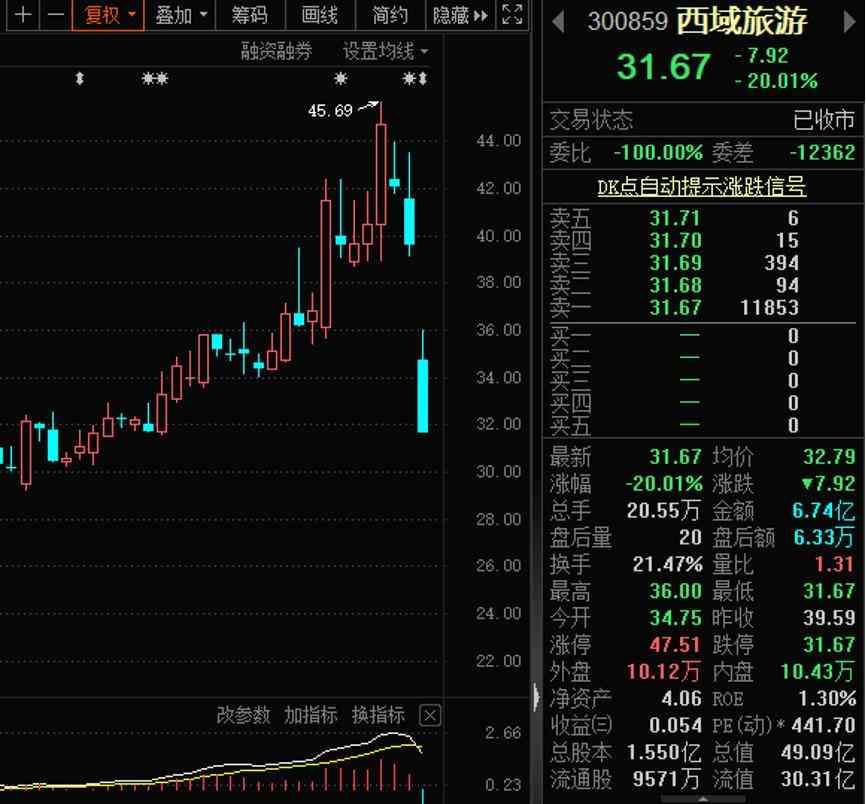This screenshot has width=866, height=804.
Task: Toggle the 筹码 chip distribution view
Action: tap(249, 15)
